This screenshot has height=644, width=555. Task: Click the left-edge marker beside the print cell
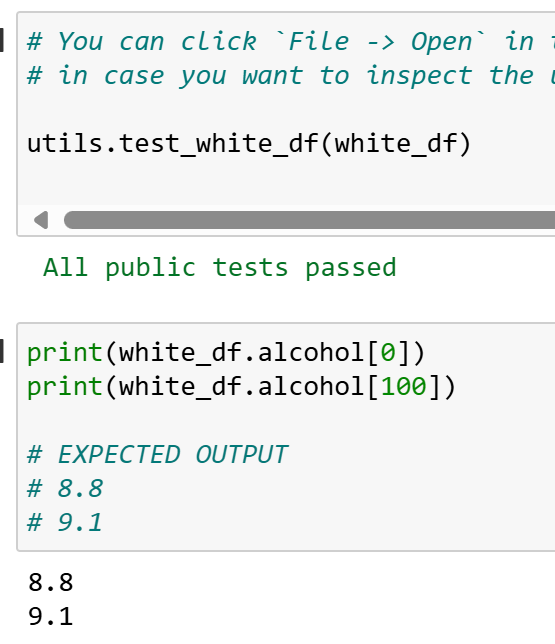pos(2,351)
